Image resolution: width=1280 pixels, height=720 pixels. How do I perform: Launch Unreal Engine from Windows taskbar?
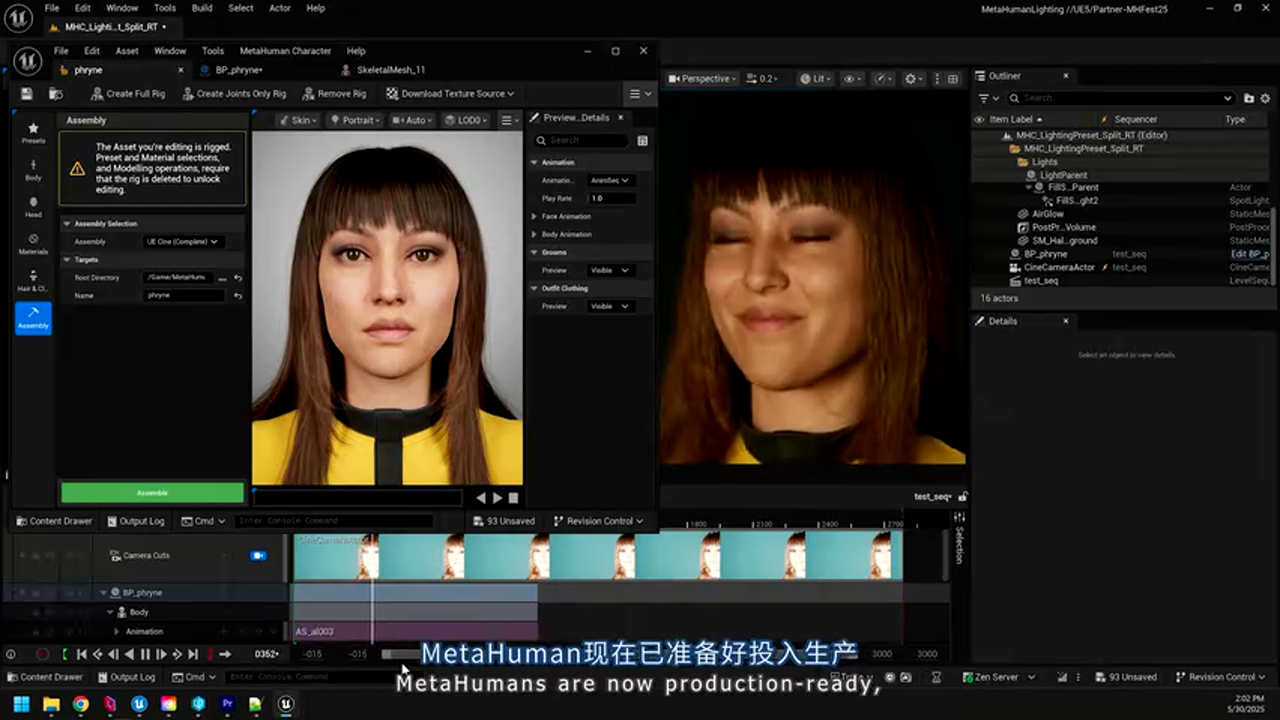pos(286,704)
